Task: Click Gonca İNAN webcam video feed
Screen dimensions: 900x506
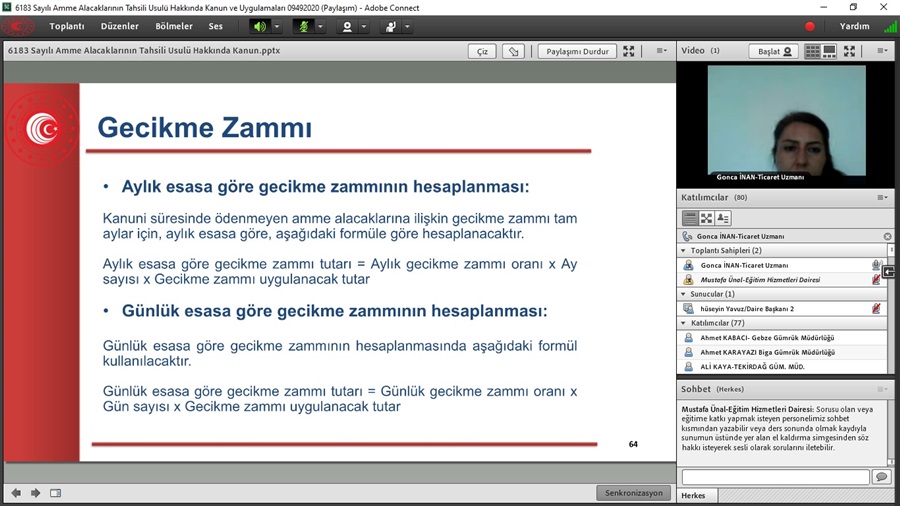Action: (x=786, y=120)
